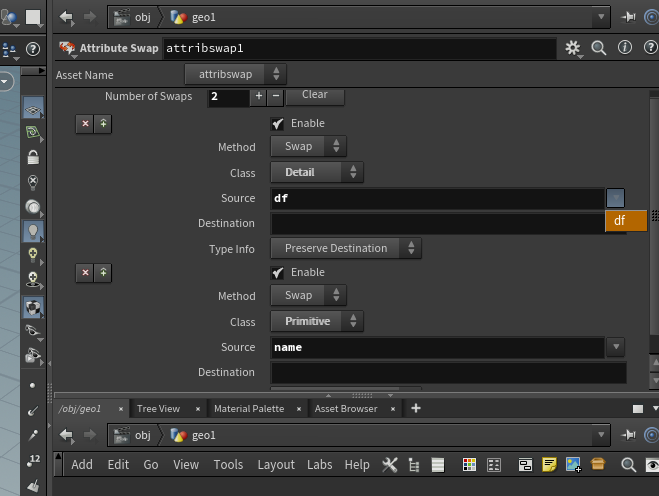Image resolution: width=659 pixels, height=496 pixels.
Task: Expand network editor path history dropdown
Action: pos(601,435)
